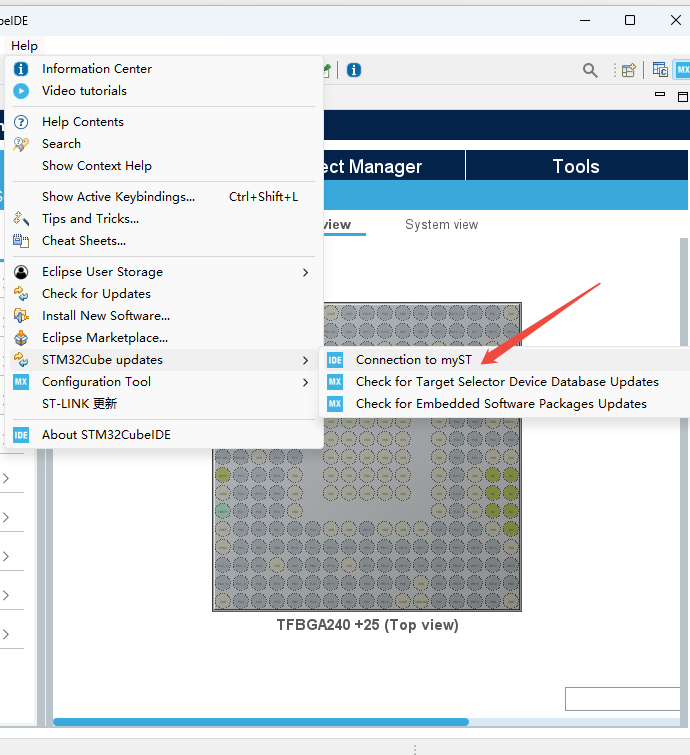
Task: Open the Project Manager tab
Action: point(394,166)
